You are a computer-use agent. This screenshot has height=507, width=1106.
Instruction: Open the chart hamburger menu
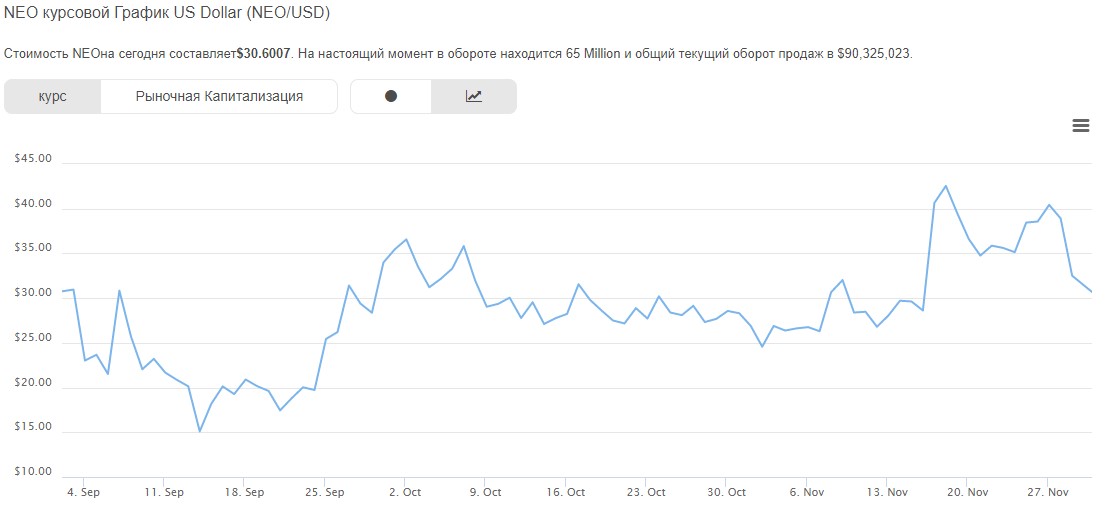click(x=1080, y=125)
